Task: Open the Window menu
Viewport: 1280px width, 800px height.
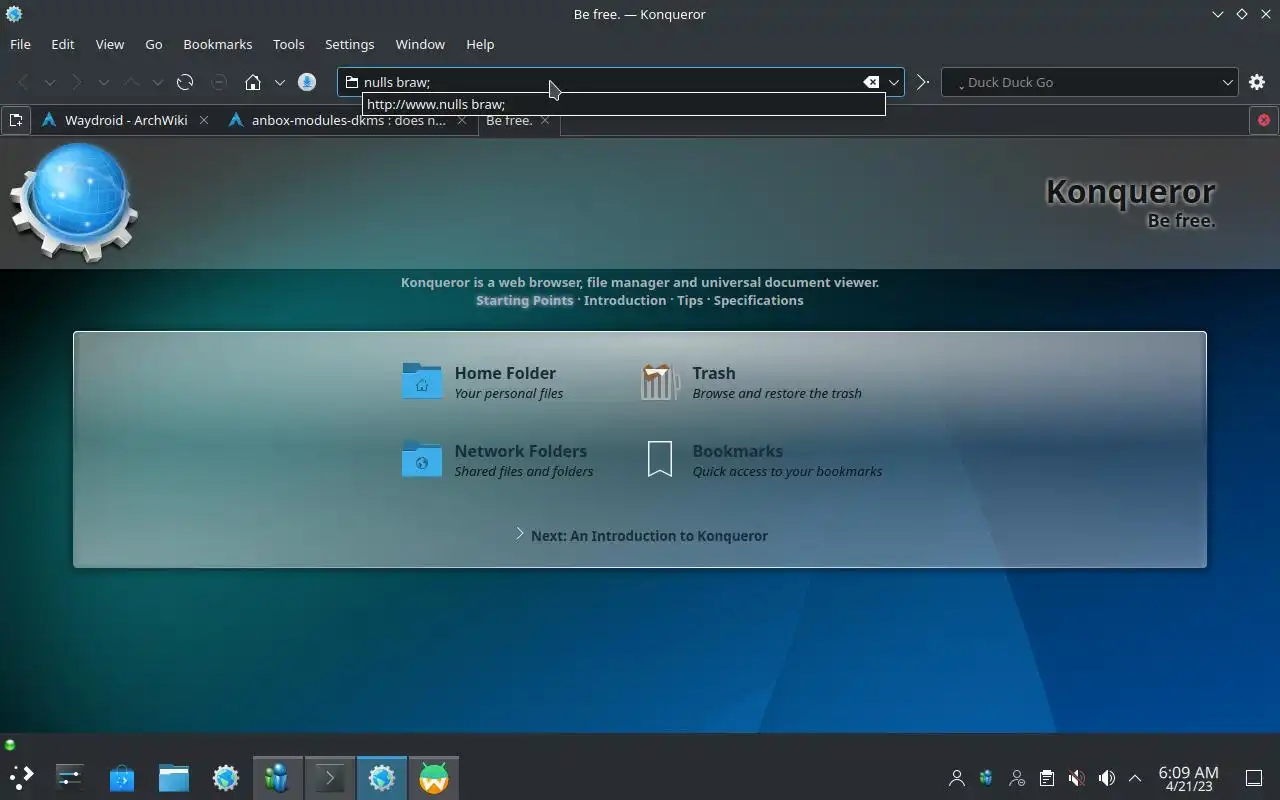Action: (419, 44)
